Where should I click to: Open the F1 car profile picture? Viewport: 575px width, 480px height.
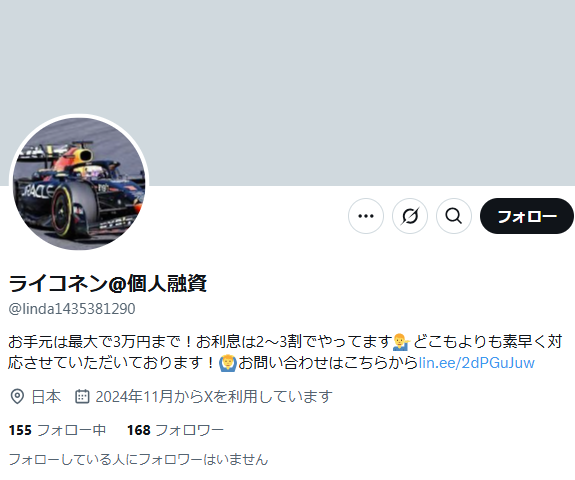[x=79, y=183]
